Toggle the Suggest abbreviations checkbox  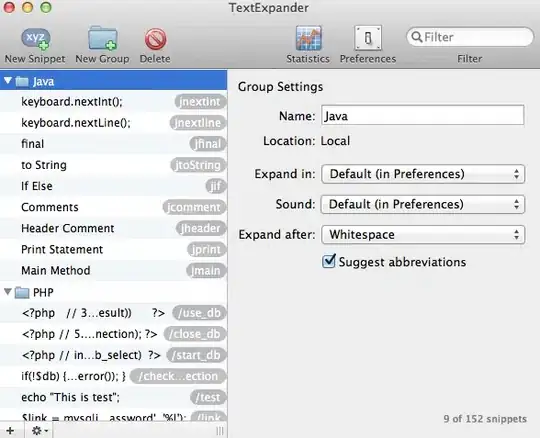329,261
